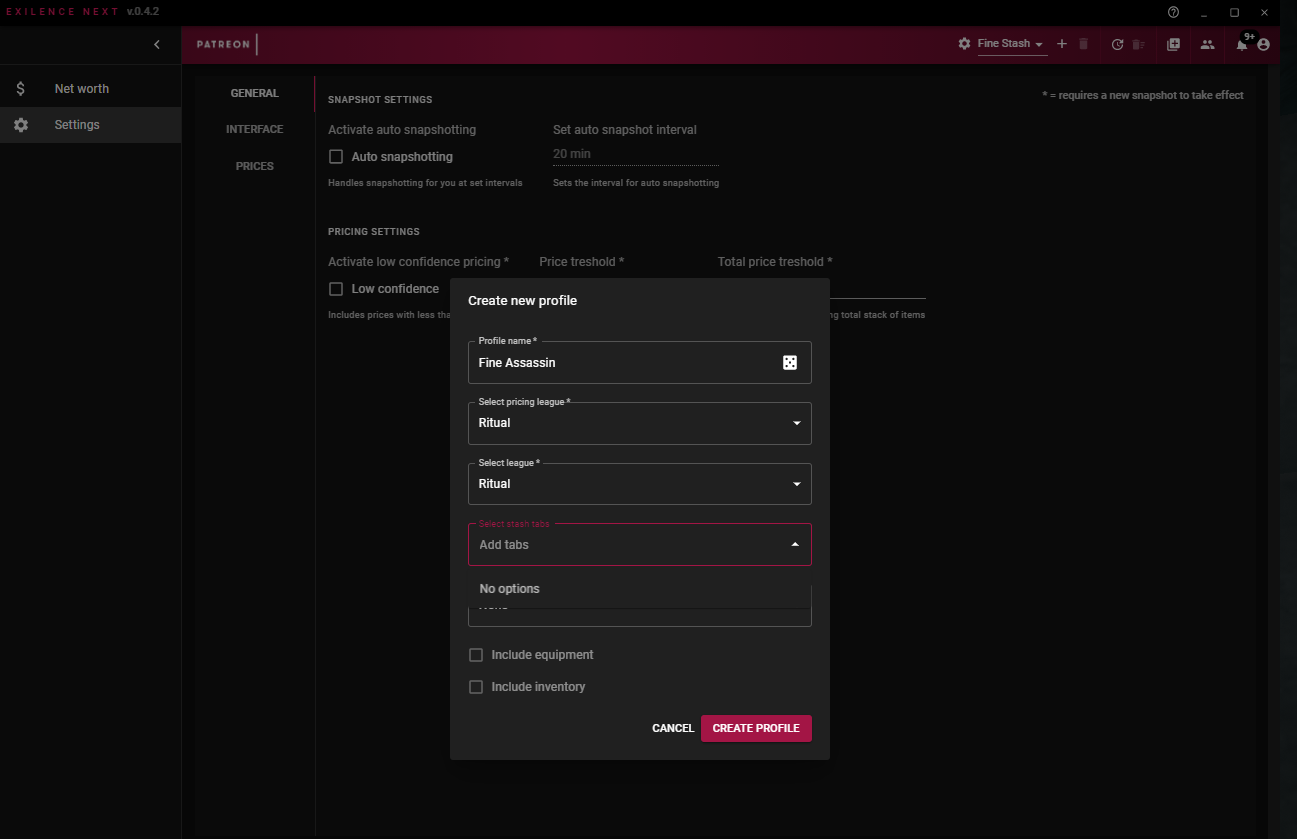Enable Auto snapshotting
The height and width of the screenshot is (839, 1297).
click(x=336, y=156)
